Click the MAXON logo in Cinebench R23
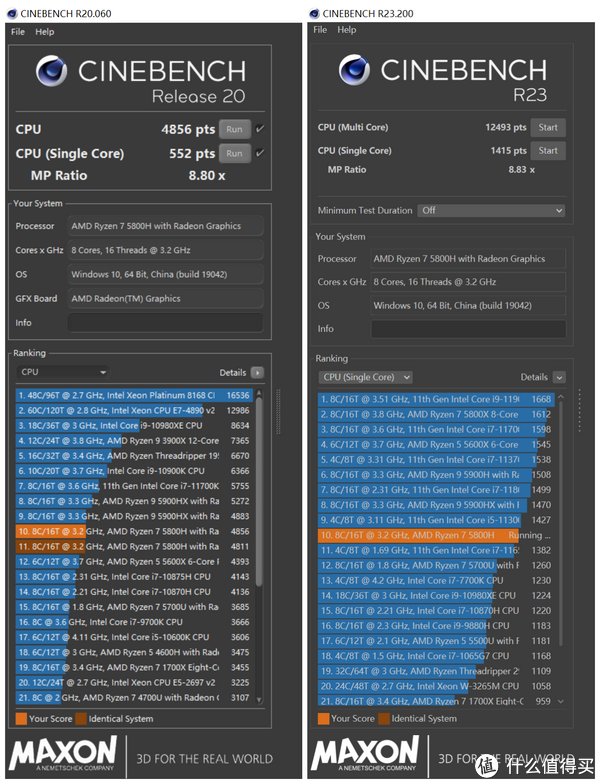600x784 pixels. pyautogui.click(x=365, y=752)
